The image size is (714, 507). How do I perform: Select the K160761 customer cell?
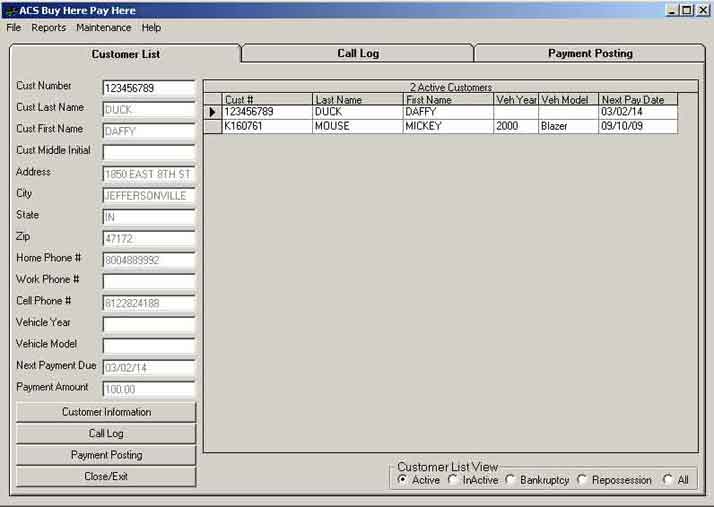coord(267,126)
